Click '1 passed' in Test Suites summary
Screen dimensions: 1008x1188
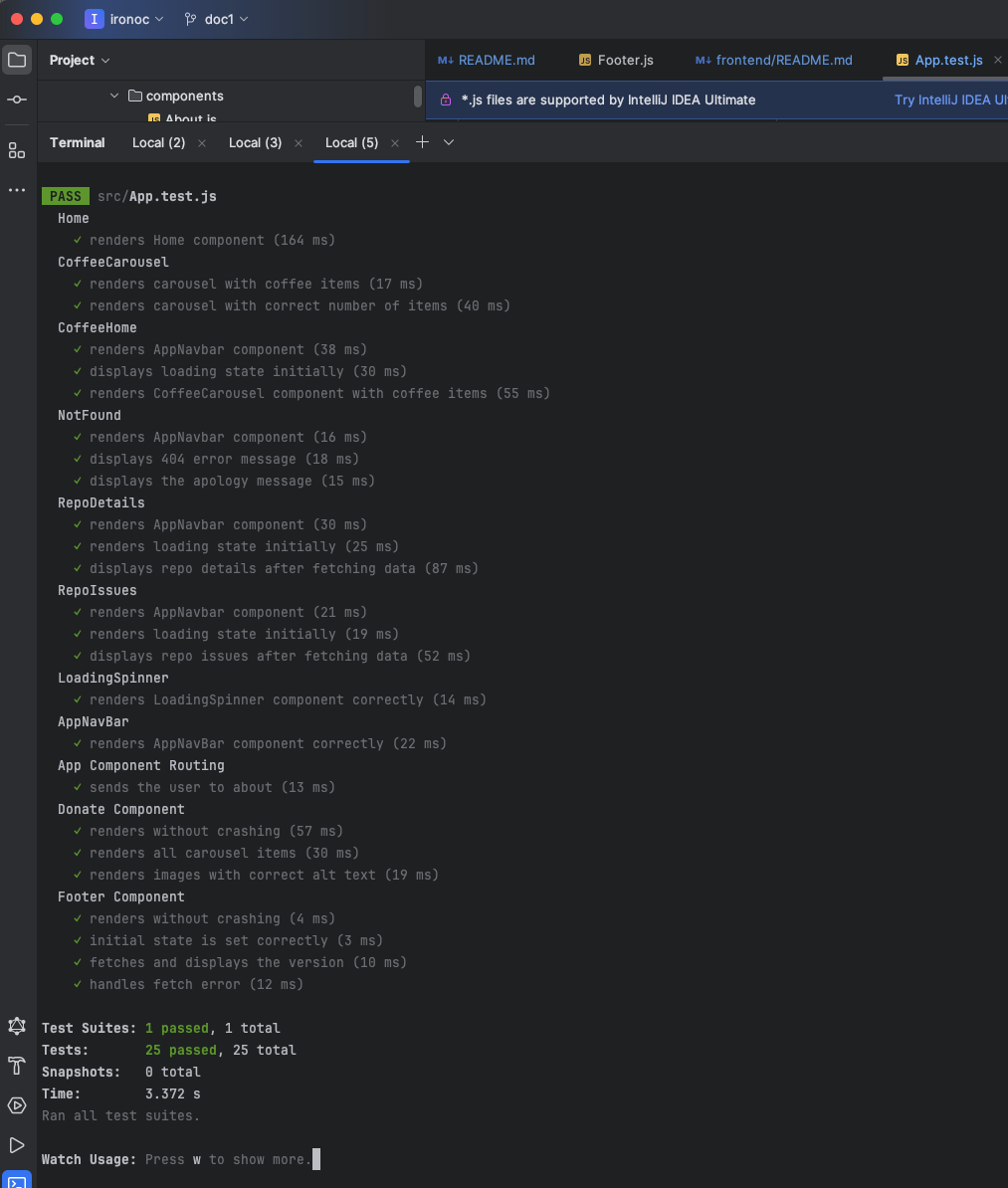[176, 1028]
